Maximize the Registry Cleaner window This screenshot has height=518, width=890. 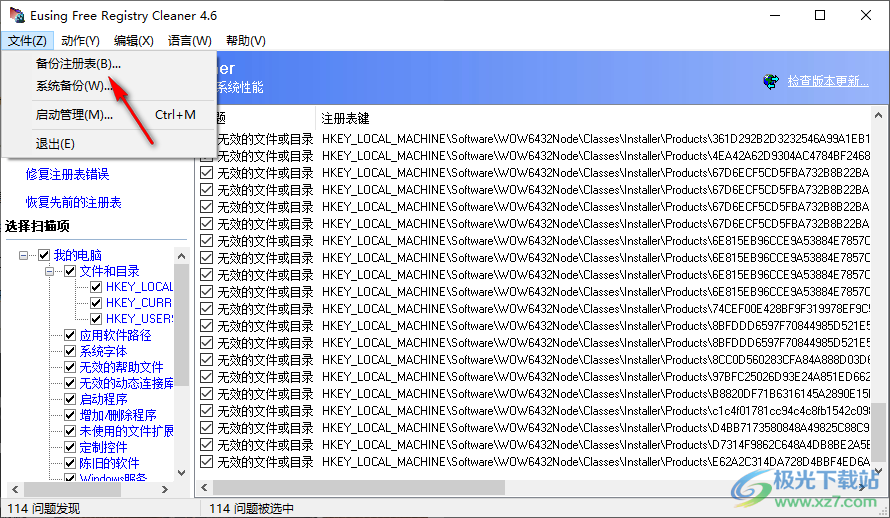[820, 15]
